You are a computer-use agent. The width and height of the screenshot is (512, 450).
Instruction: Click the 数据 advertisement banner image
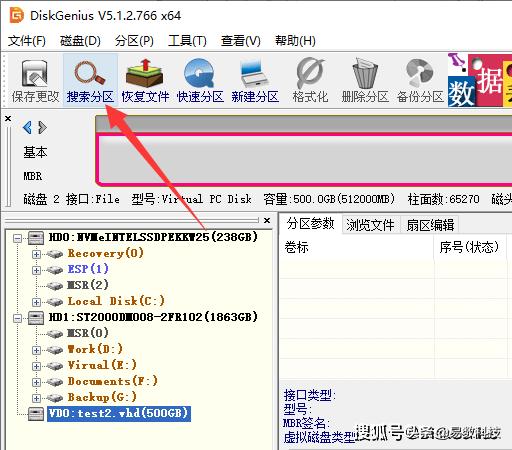(x=480, y=80)
